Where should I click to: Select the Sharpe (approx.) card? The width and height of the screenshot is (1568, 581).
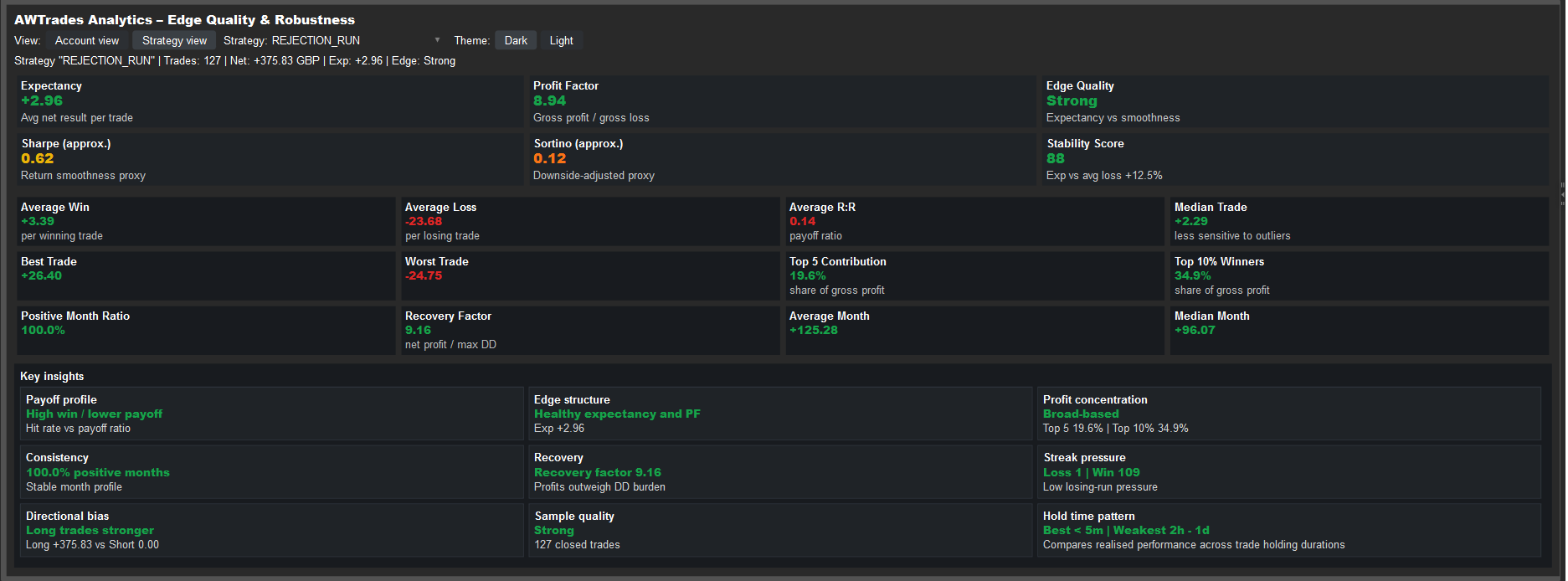[270, 159]
